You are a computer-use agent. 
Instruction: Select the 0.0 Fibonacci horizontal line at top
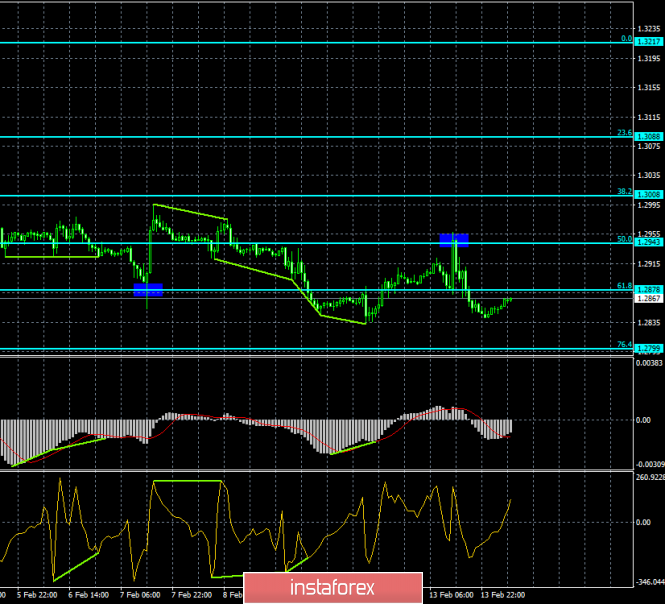coord(300,42)
